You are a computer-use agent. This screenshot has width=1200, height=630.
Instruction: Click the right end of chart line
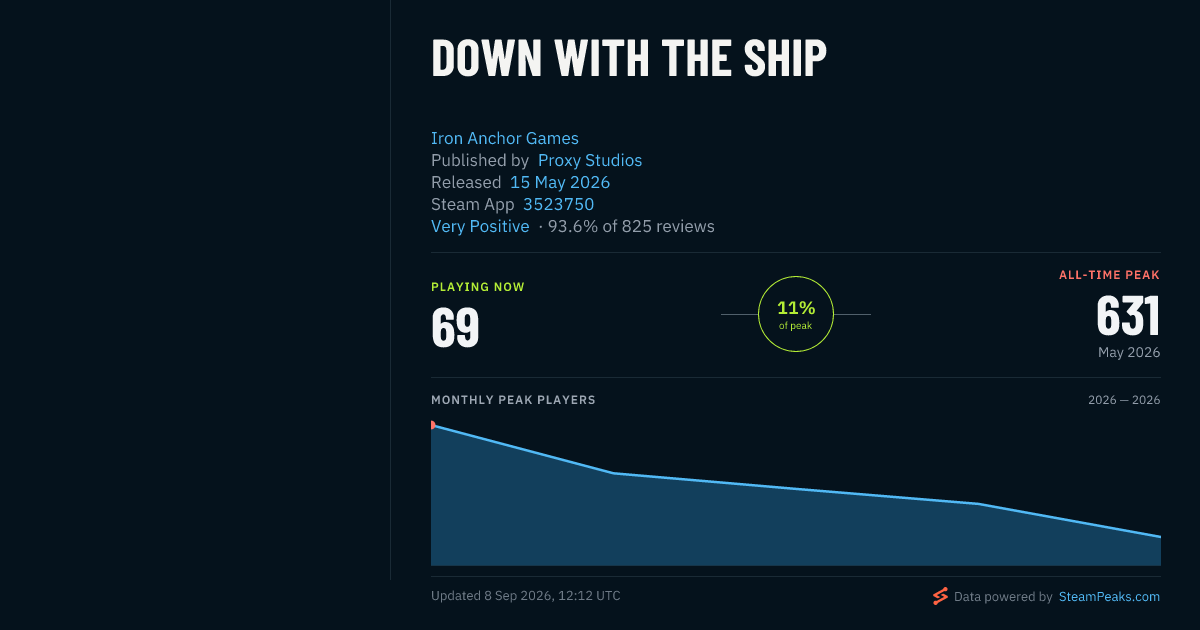(1159, 537)
